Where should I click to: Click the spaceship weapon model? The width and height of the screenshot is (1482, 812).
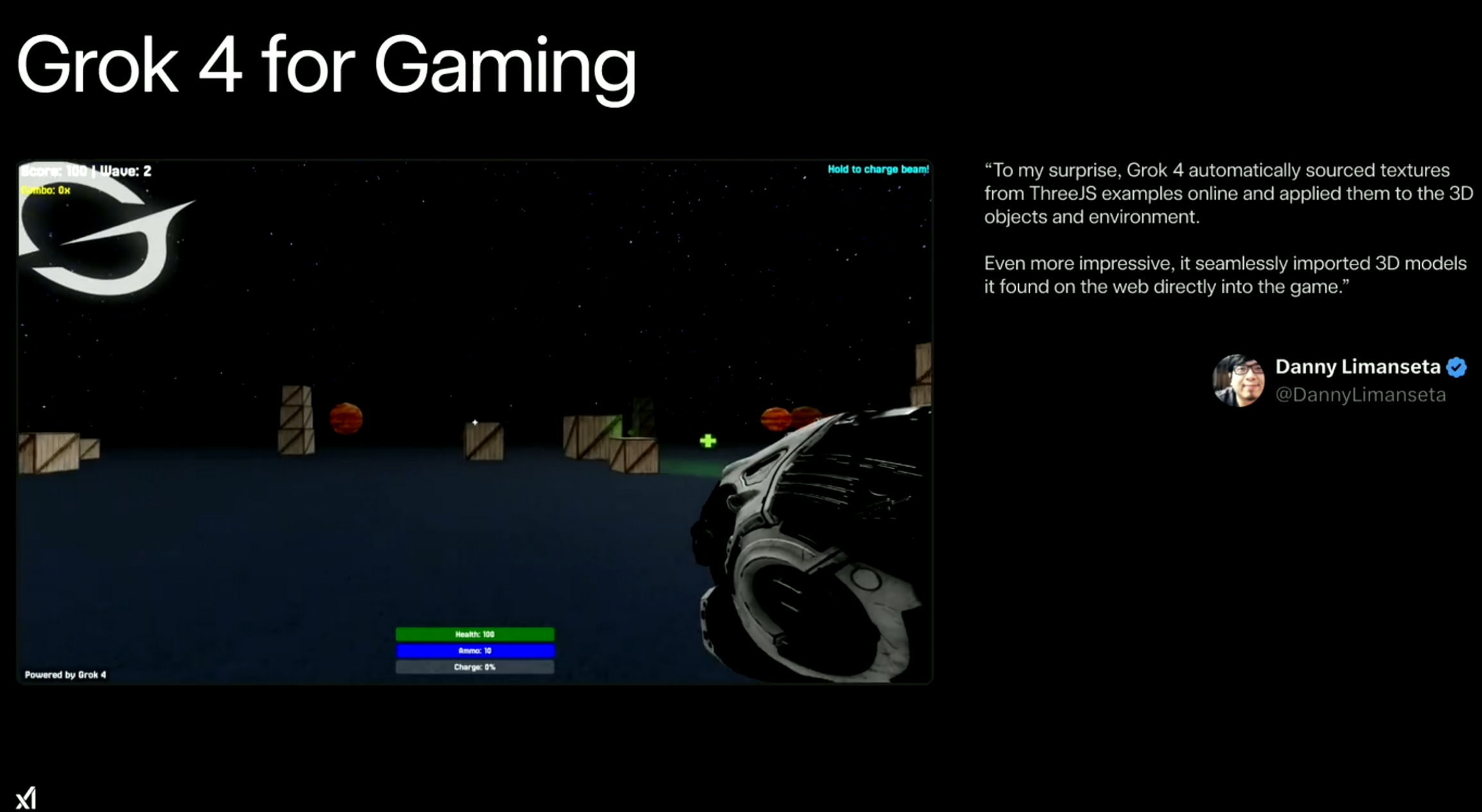812,544
